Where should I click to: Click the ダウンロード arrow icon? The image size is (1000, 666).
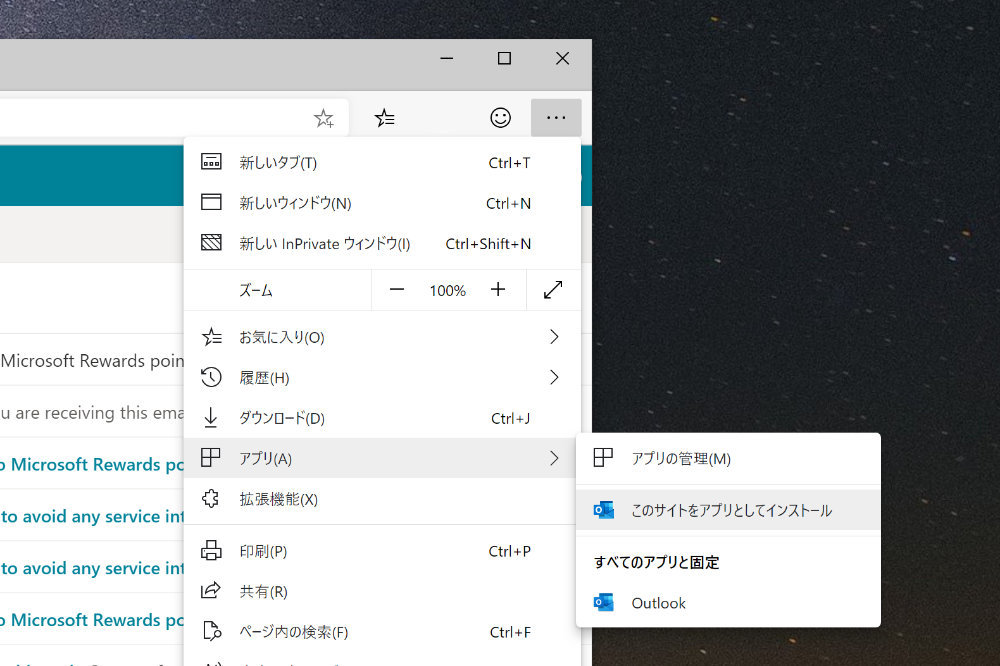click(210, 418)
